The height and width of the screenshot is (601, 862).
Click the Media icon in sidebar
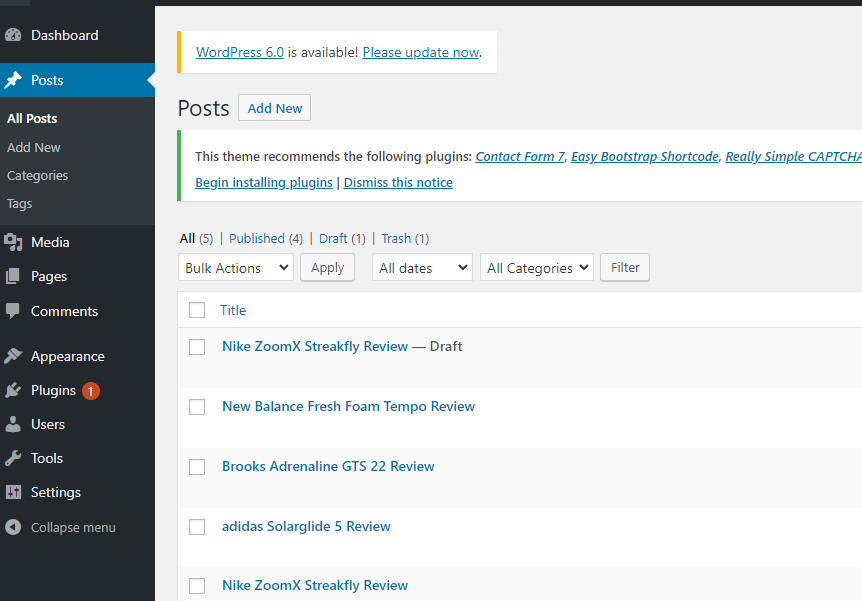[x=13, y=242]
